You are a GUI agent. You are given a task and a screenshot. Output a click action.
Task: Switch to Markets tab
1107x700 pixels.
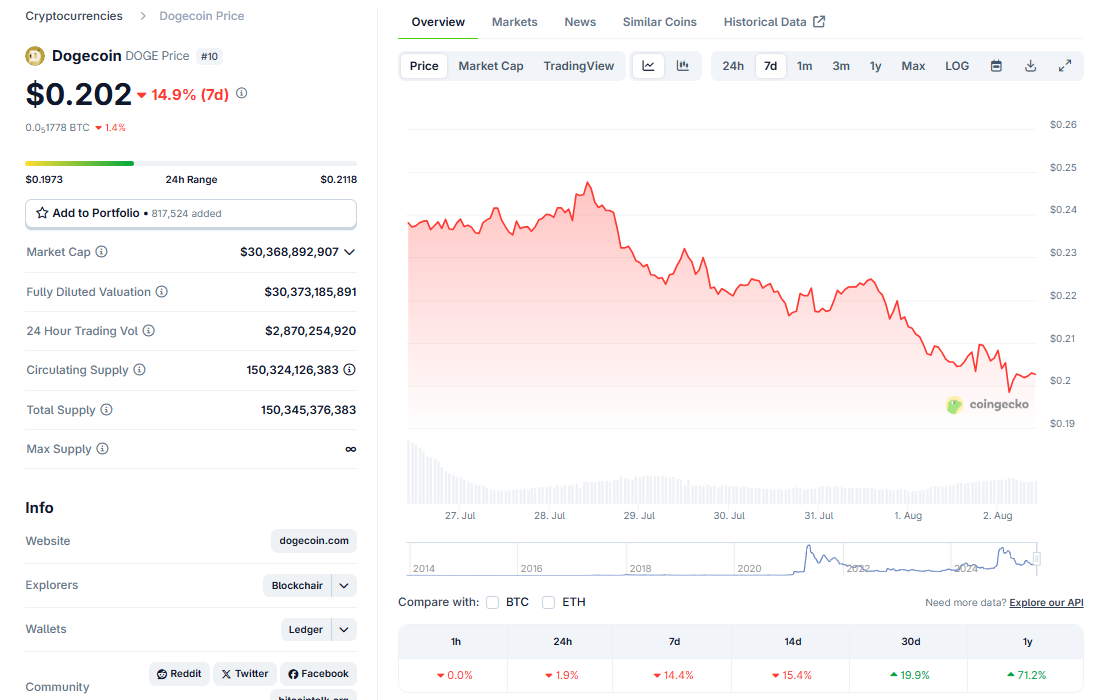coord(515,22)
